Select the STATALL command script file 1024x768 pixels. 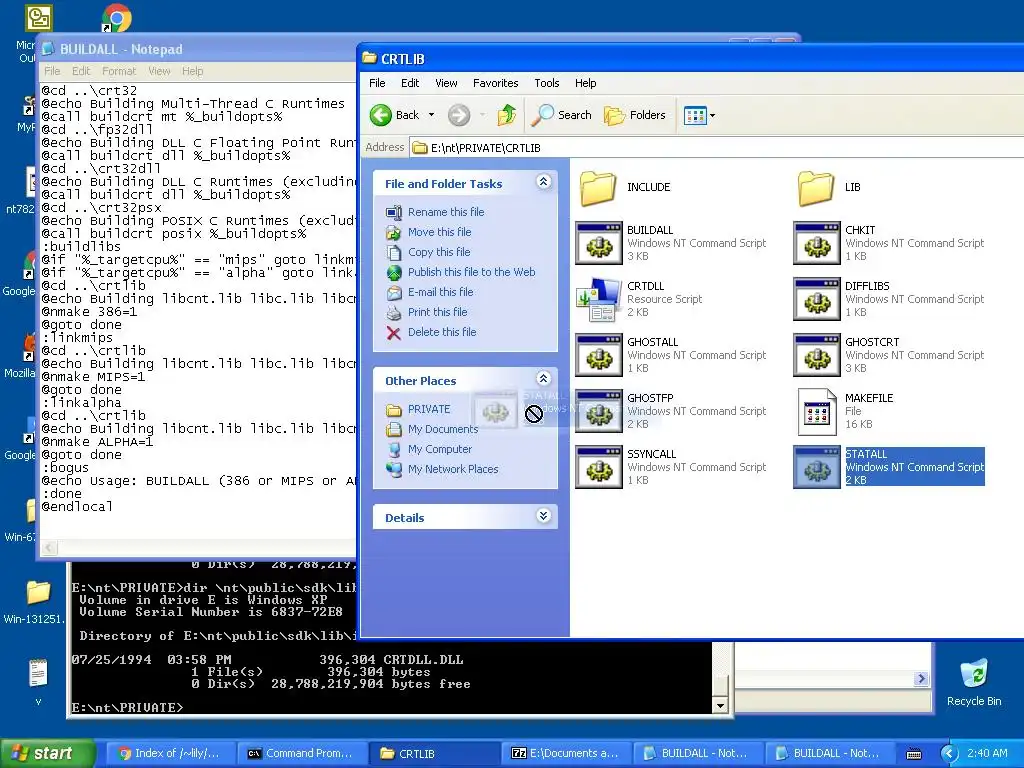pos(889,468)
